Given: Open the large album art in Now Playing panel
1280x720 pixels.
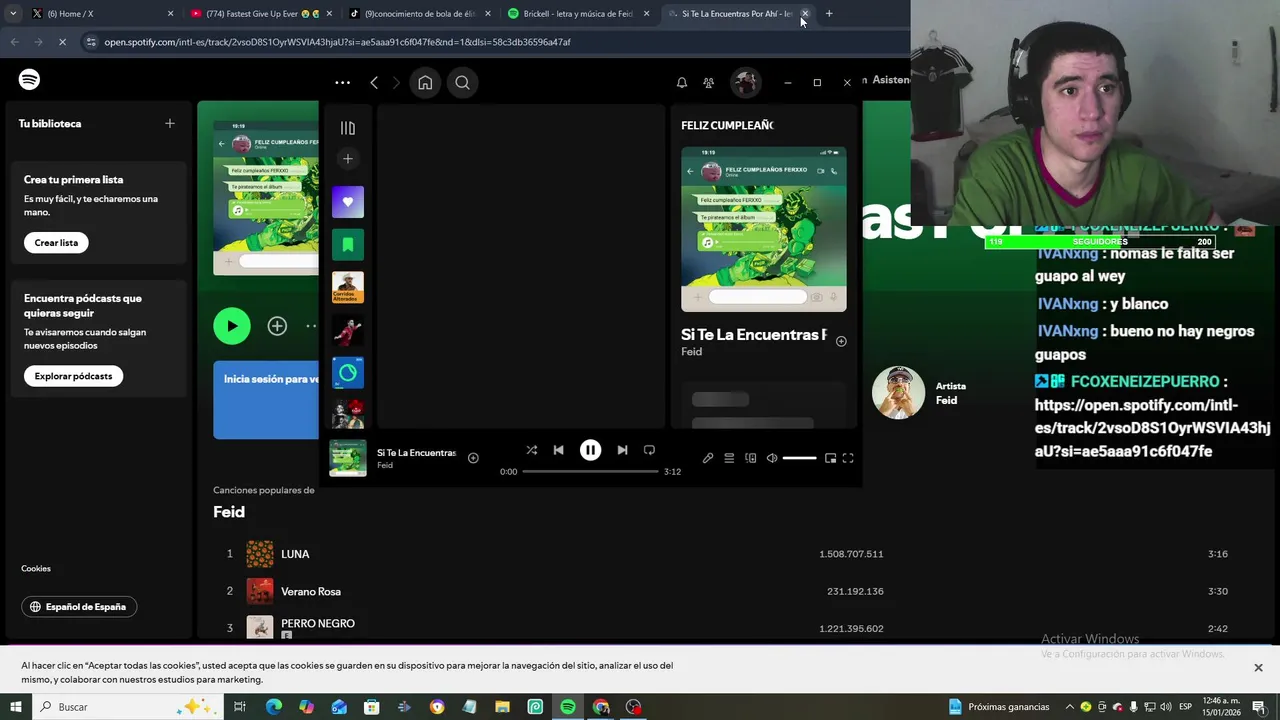Looking at the screenshot, I should 764,229.
